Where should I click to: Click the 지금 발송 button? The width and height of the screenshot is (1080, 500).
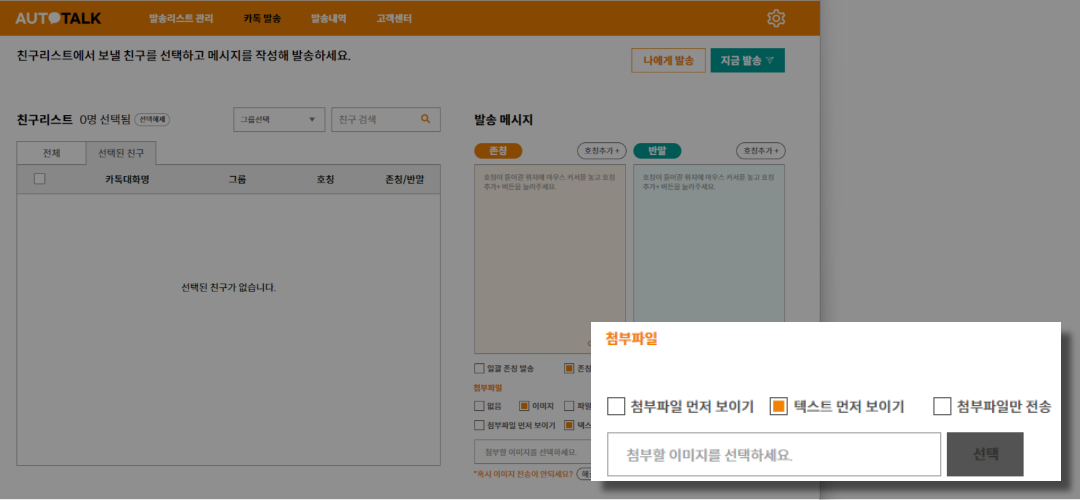click(x=747, y=61)
